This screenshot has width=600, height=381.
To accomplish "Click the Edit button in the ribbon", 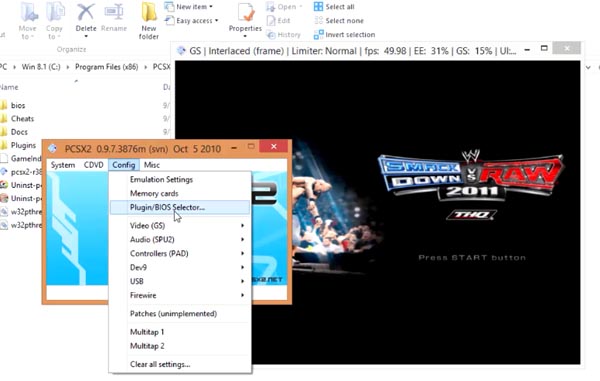I will tap(279, 21).
